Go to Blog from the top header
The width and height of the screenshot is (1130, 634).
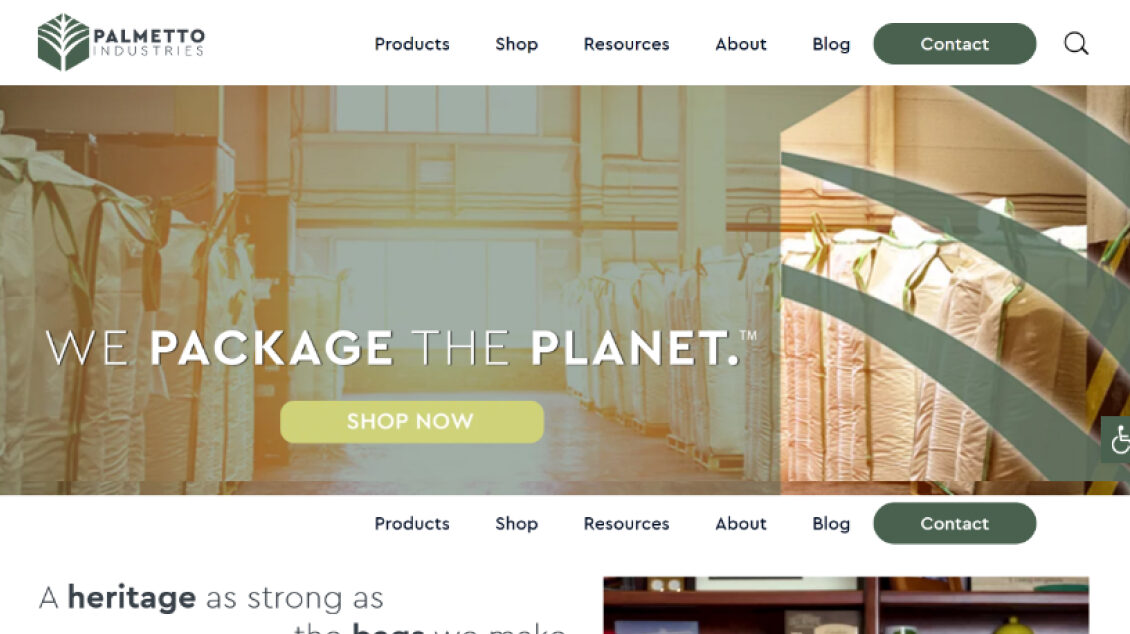click(831, 44)
